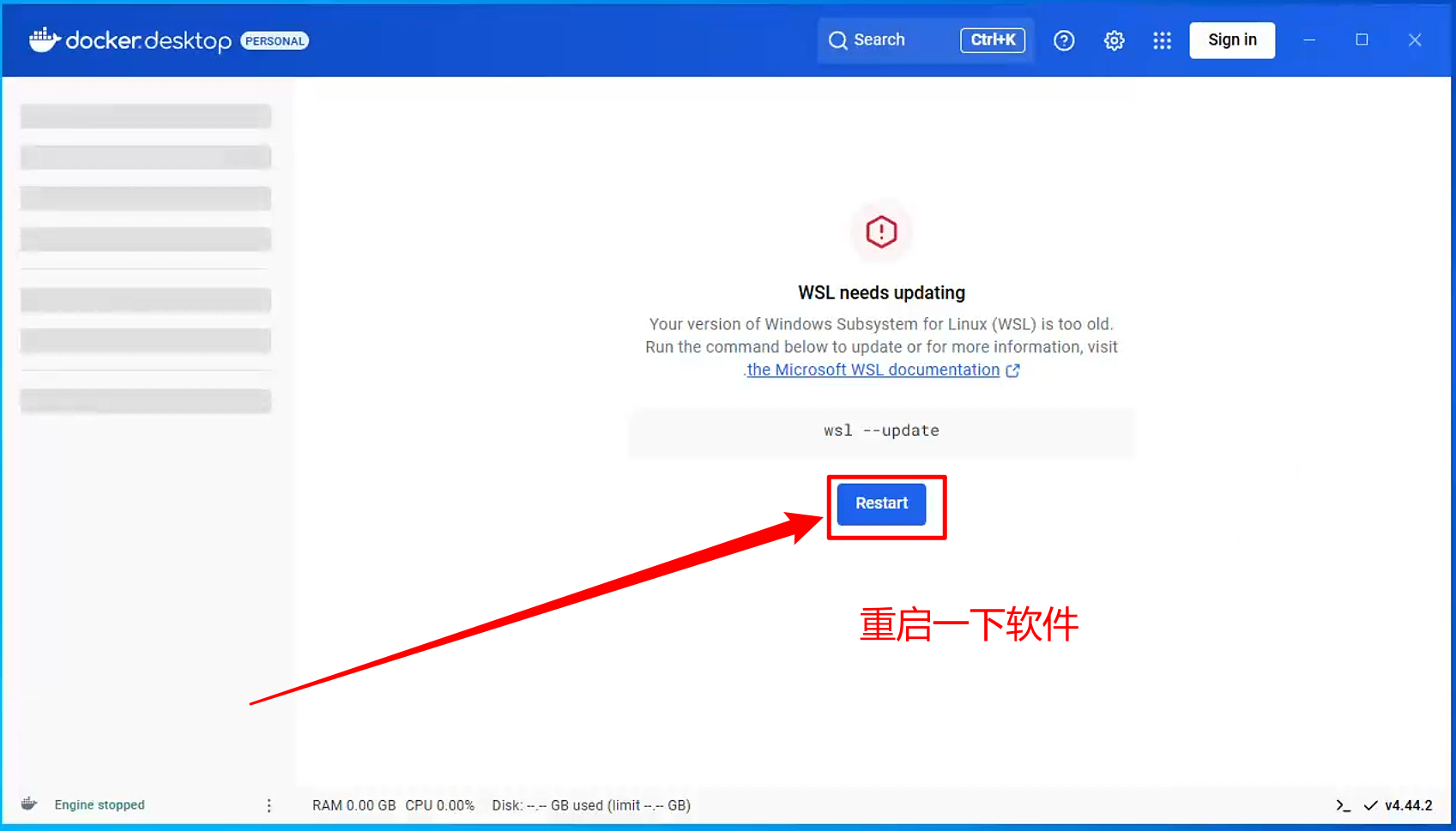Image resolution: width=1456 pixels, height=831 pixels.
Task: Open the help question mark icon
Action: click(x=1064, y=40)
